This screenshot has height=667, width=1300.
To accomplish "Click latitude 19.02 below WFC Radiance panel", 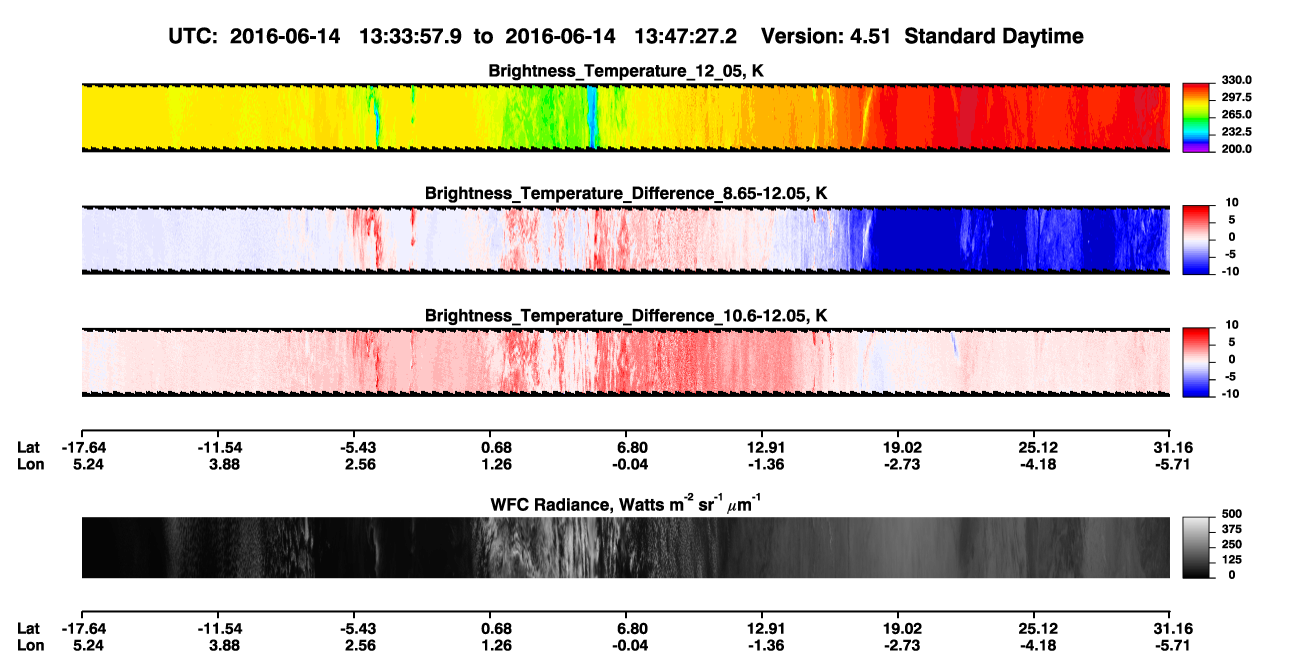I will [x=900, y=629].
